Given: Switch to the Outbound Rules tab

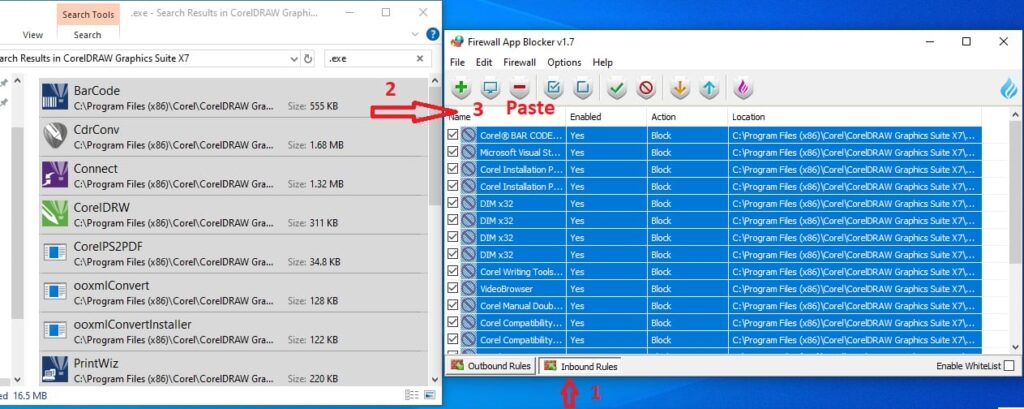Looking at the screenshot, I should tap(490, 366).
